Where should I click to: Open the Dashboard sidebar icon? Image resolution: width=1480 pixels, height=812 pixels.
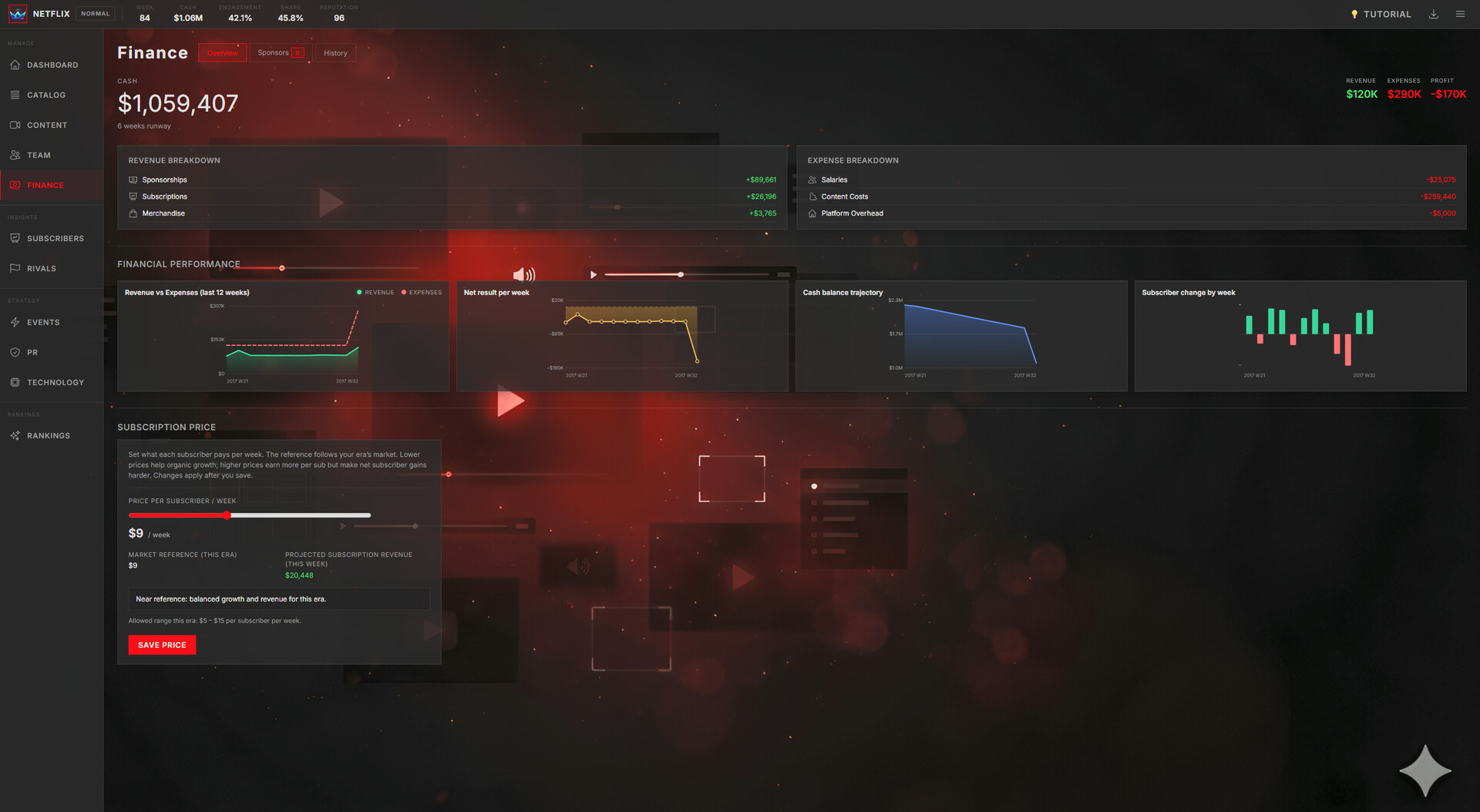click(x=15, y=65)
